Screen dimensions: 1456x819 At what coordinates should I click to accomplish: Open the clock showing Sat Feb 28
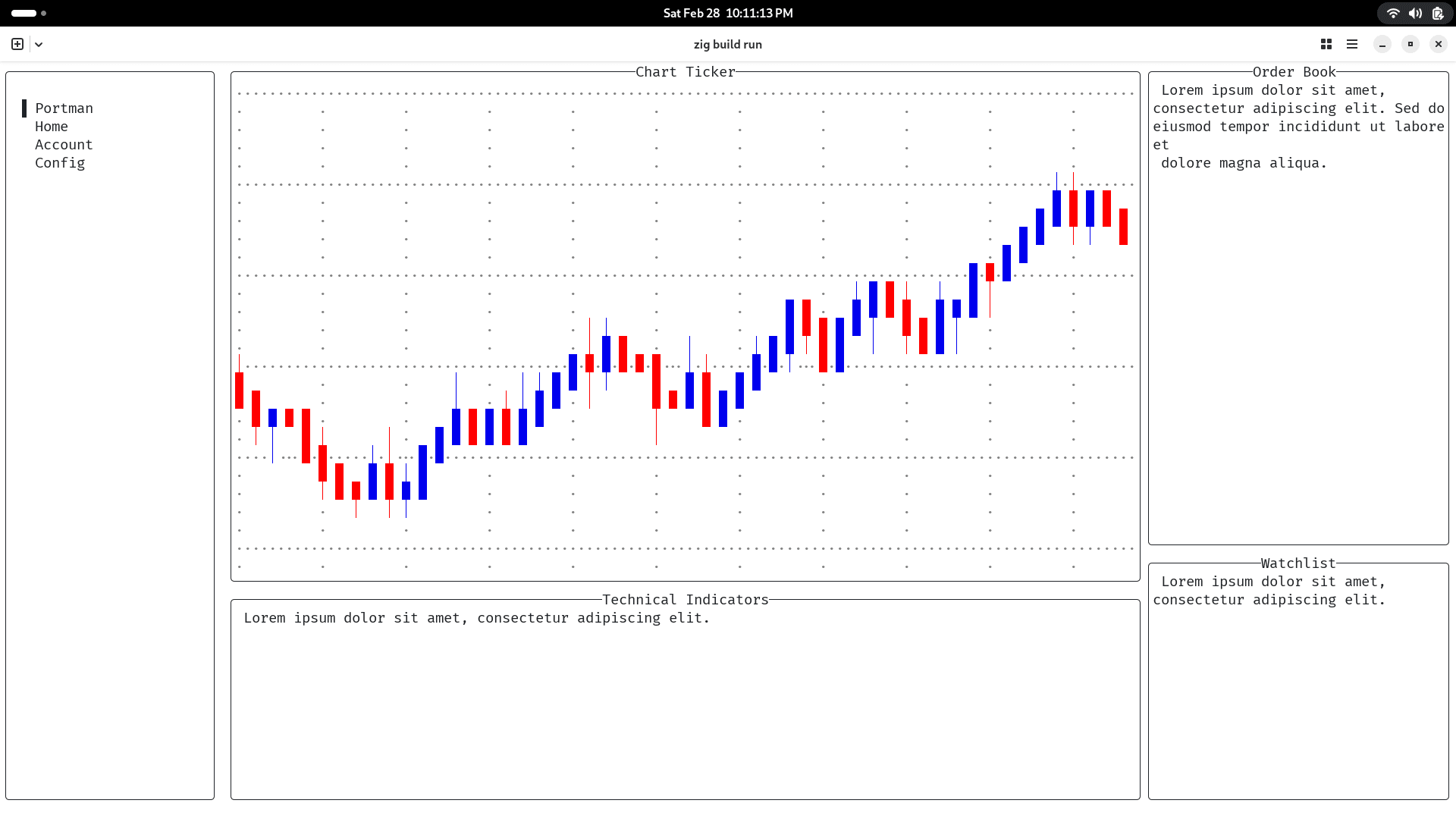[x=728, y=13]
